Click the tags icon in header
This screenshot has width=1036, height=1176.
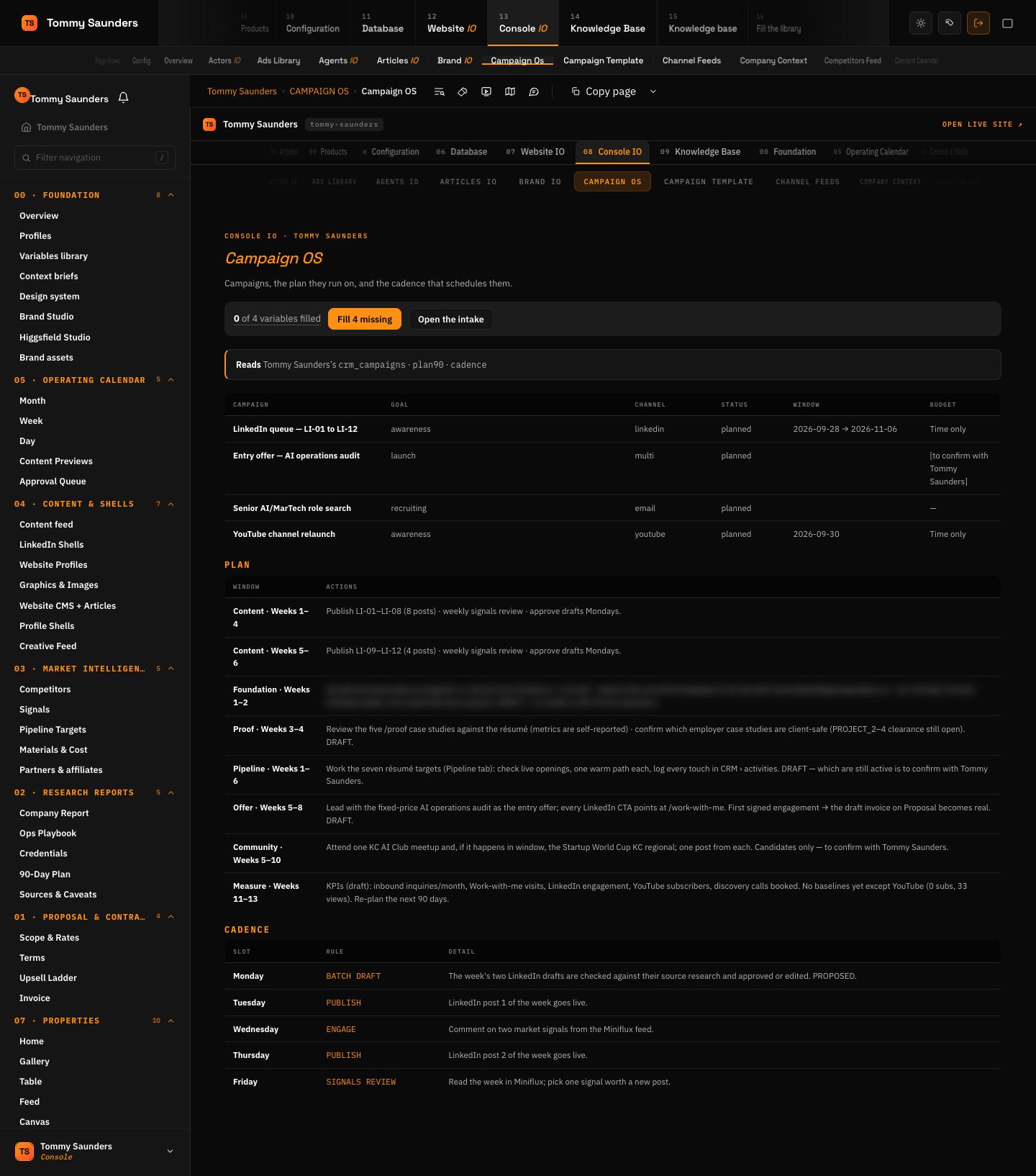pyautogui.click(x=950, y=23)
